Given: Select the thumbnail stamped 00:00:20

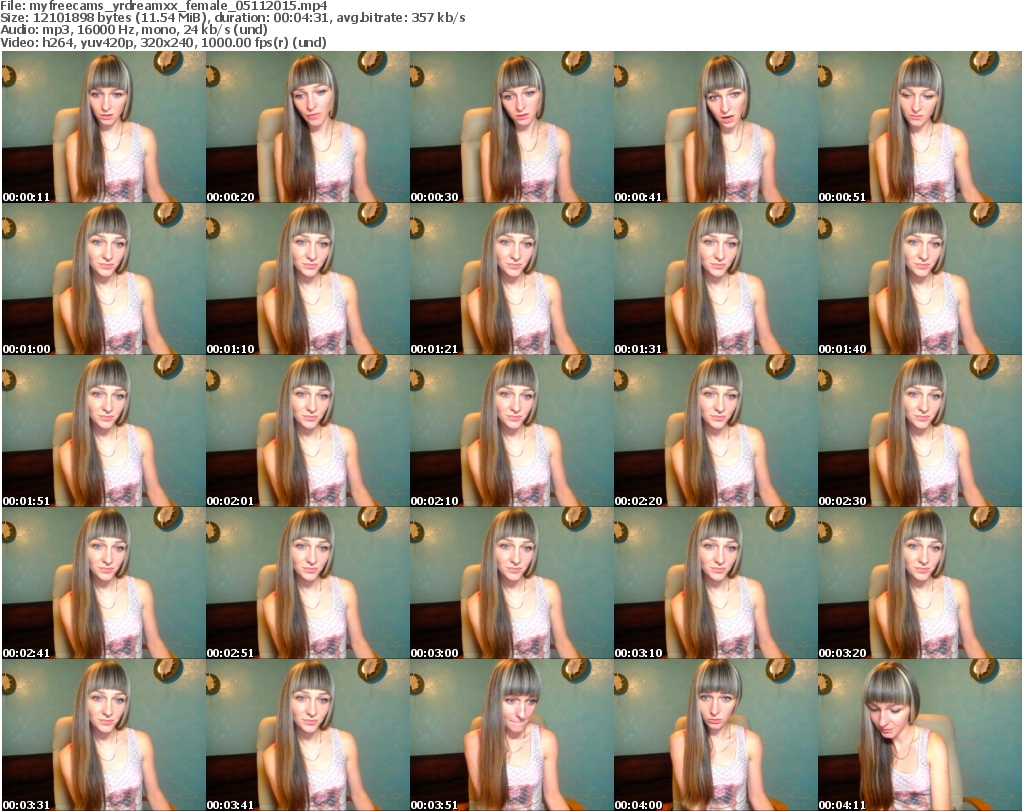Looking at the screenshot, I should (x=308, y=127).
